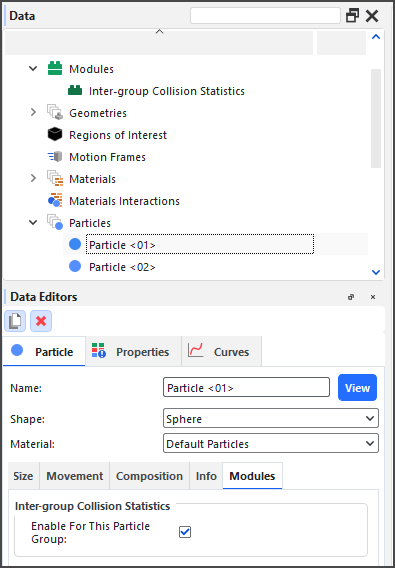Click the Particles group icon
Image resolution: width=395 pixels, height=568 pixels.
pos(55,223)
